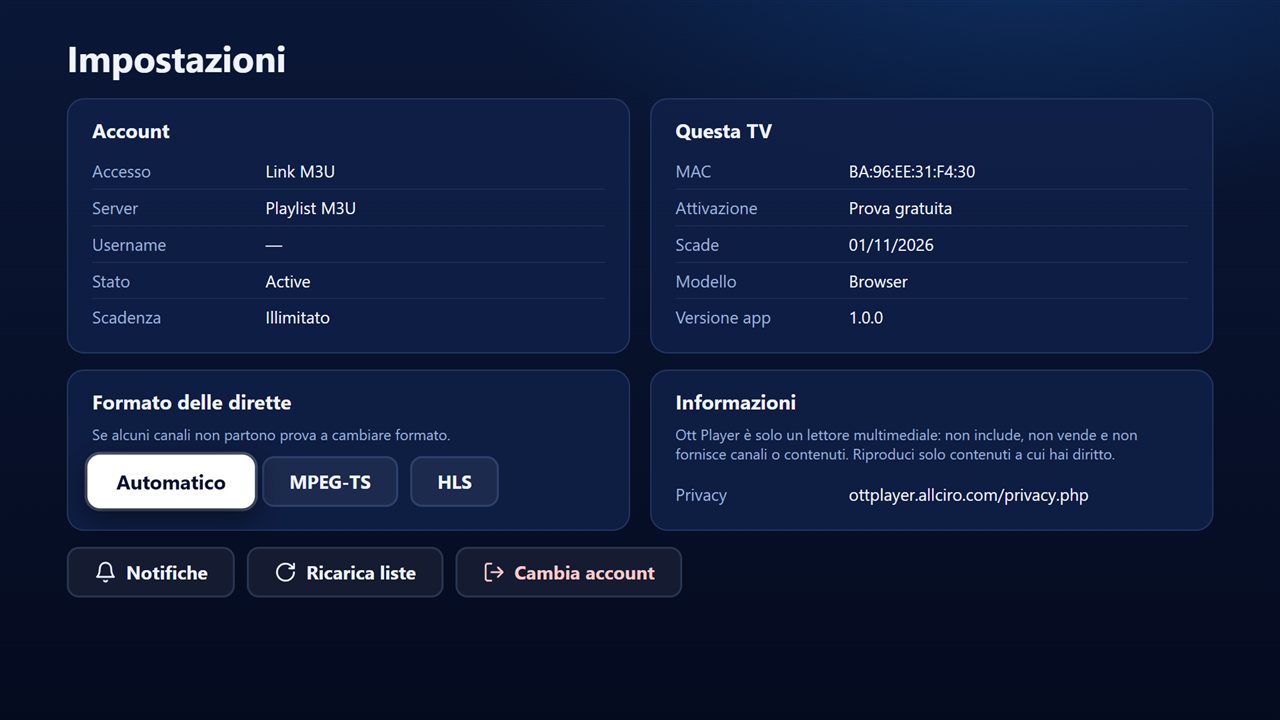This screenshot has height=720, width=1280.
Task: Switch live format to HLS
Action: click(454, 482)
